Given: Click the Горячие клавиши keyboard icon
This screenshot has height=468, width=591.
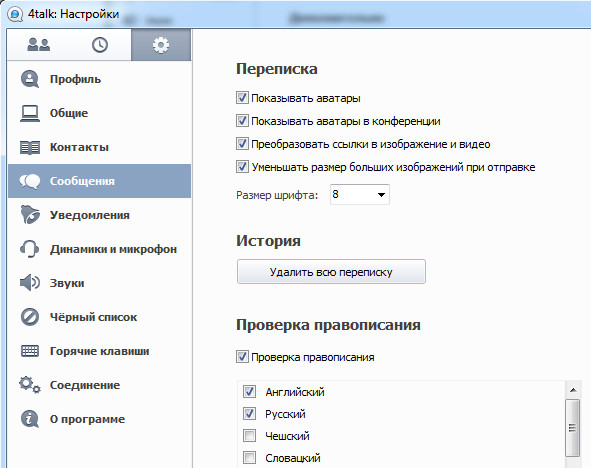Looking at the screenshot, I should click(29, 351).
